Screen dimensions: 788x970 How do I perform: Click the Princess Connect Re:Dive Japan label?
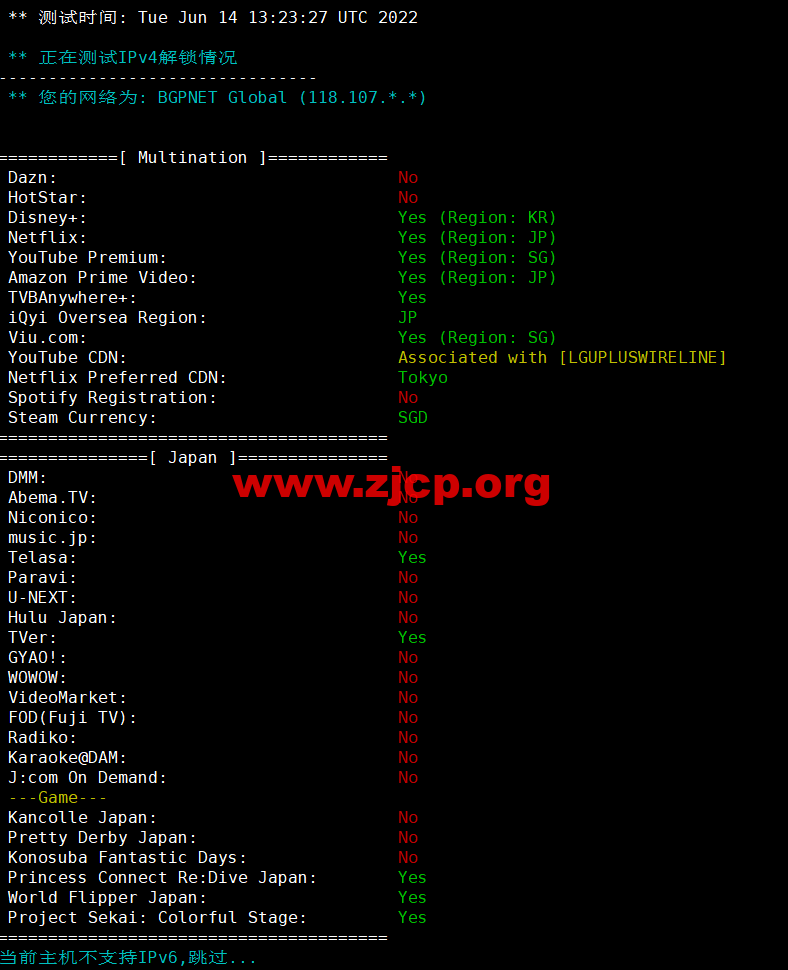click(162, 877)
